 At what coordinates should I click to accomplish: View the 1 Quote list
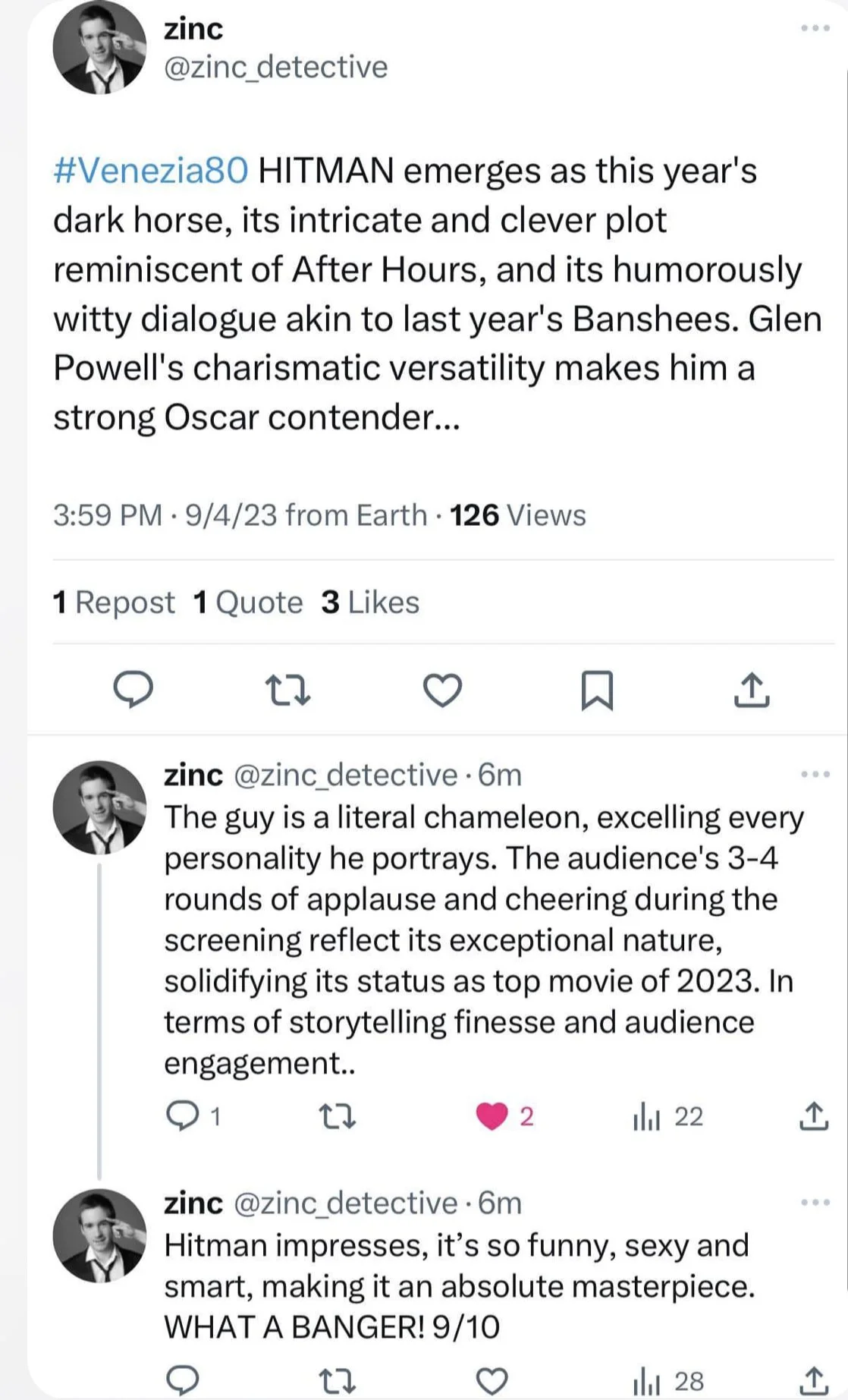click(x=248, y=602)
